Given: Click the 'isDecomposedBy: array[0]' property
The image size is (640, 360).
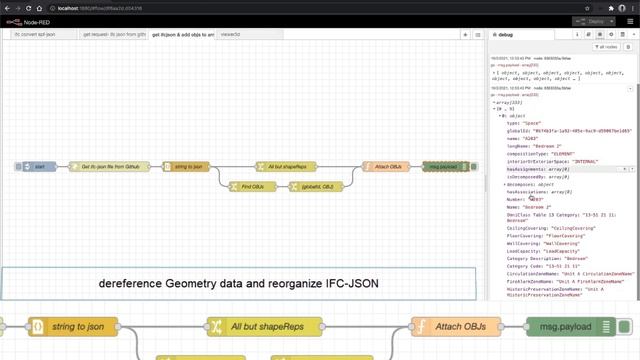Looking at the screenshot, I should tap(538, 177).
